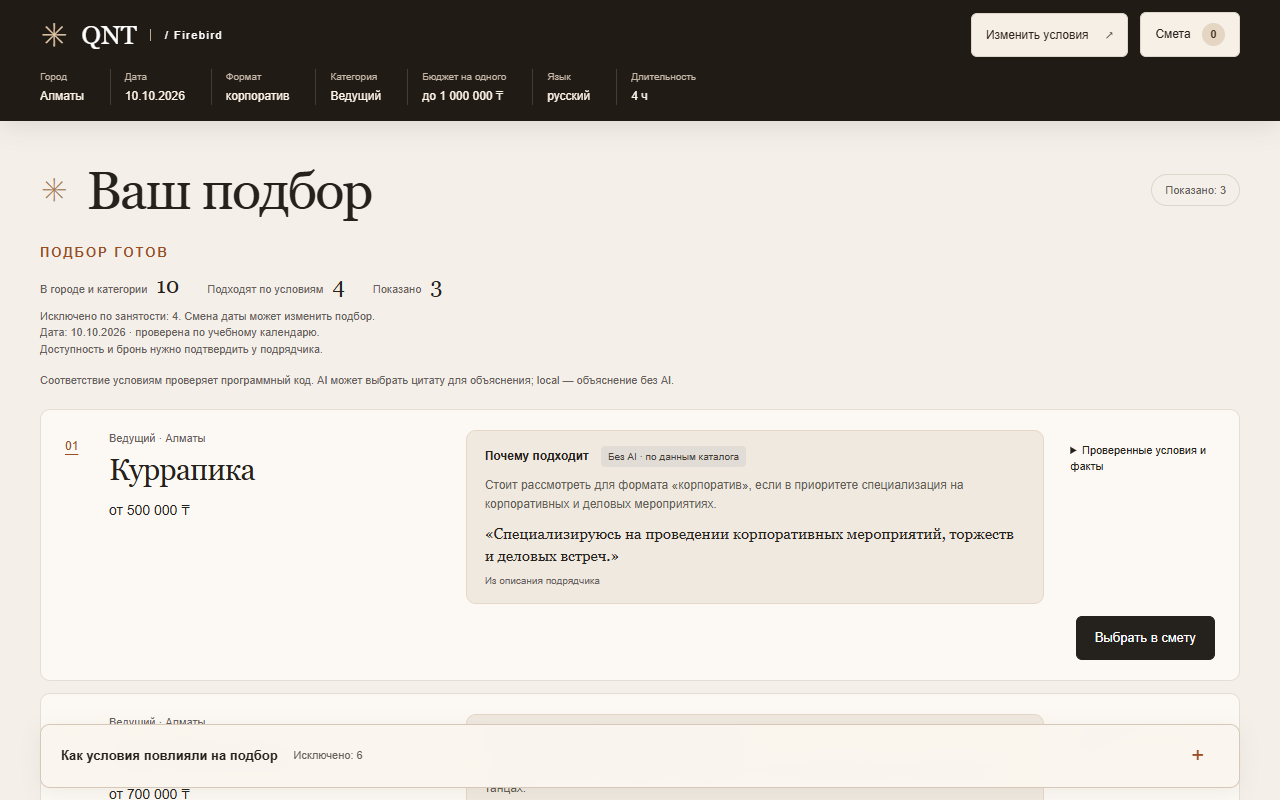Click the Из описания подрядчика caption
The width and height of the screenshot is (1280, 800).
tap(542, 581)
